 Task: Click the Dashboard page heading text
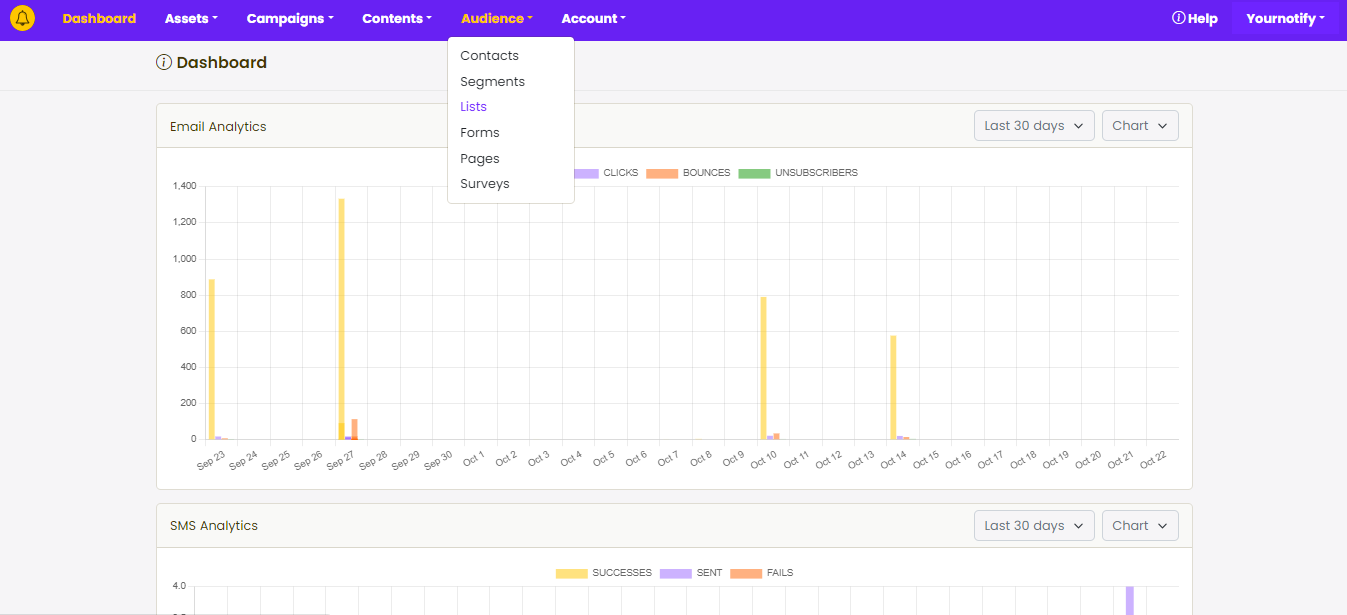pos(222,62)
